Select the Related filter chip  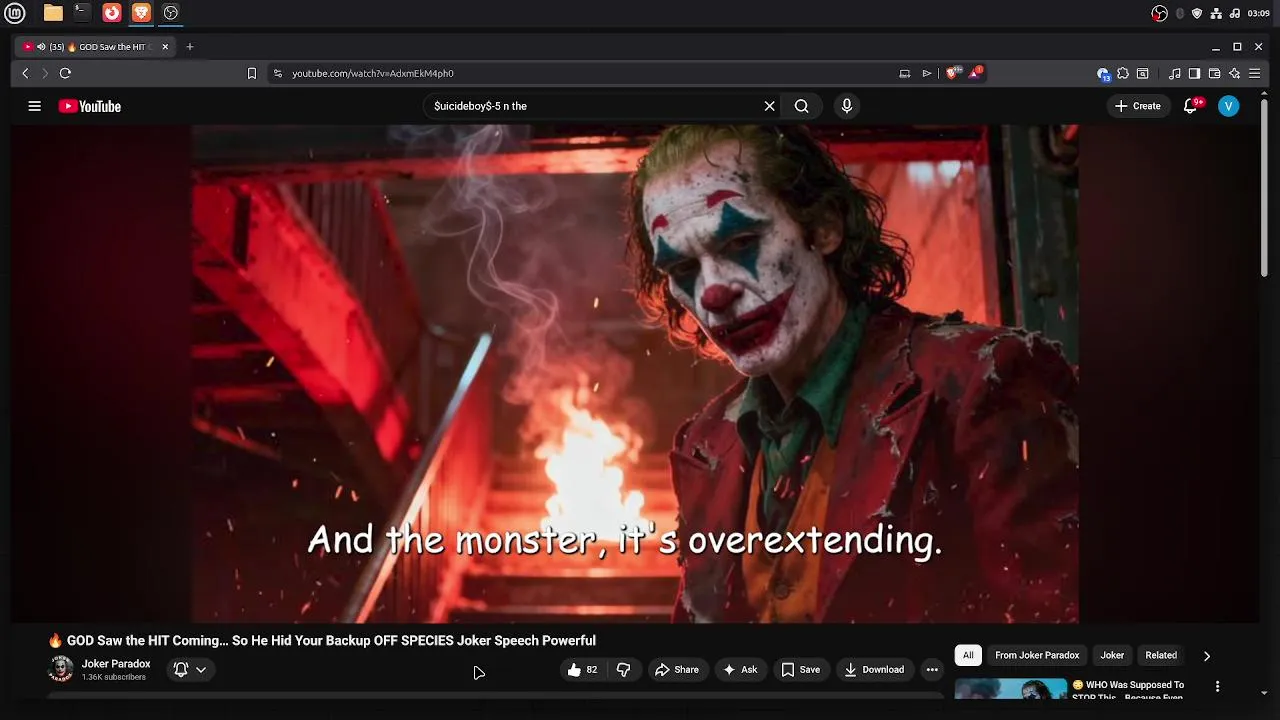click(x=1161, y=655)
